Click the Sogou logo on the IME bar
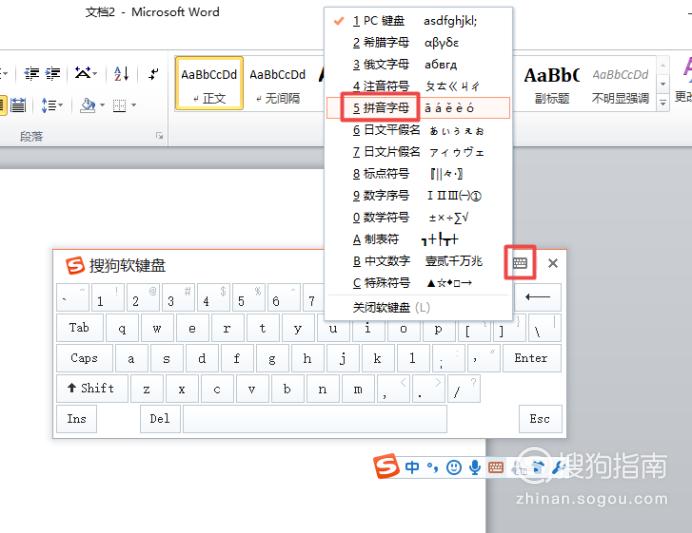The width and height of the screenshot is (692, 533). click(386, 465)
